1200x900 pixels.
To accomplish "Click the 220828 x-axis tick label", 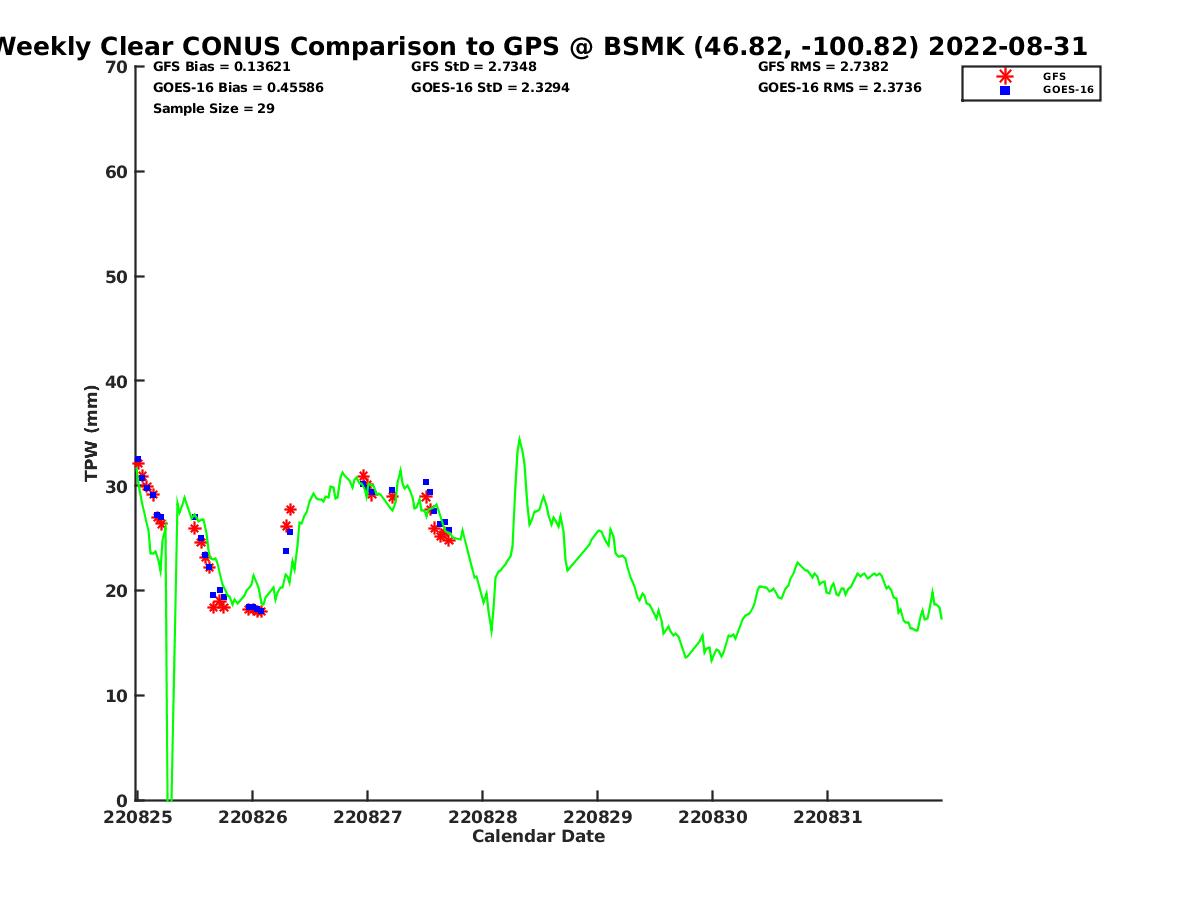I will (x=482, y=817).
